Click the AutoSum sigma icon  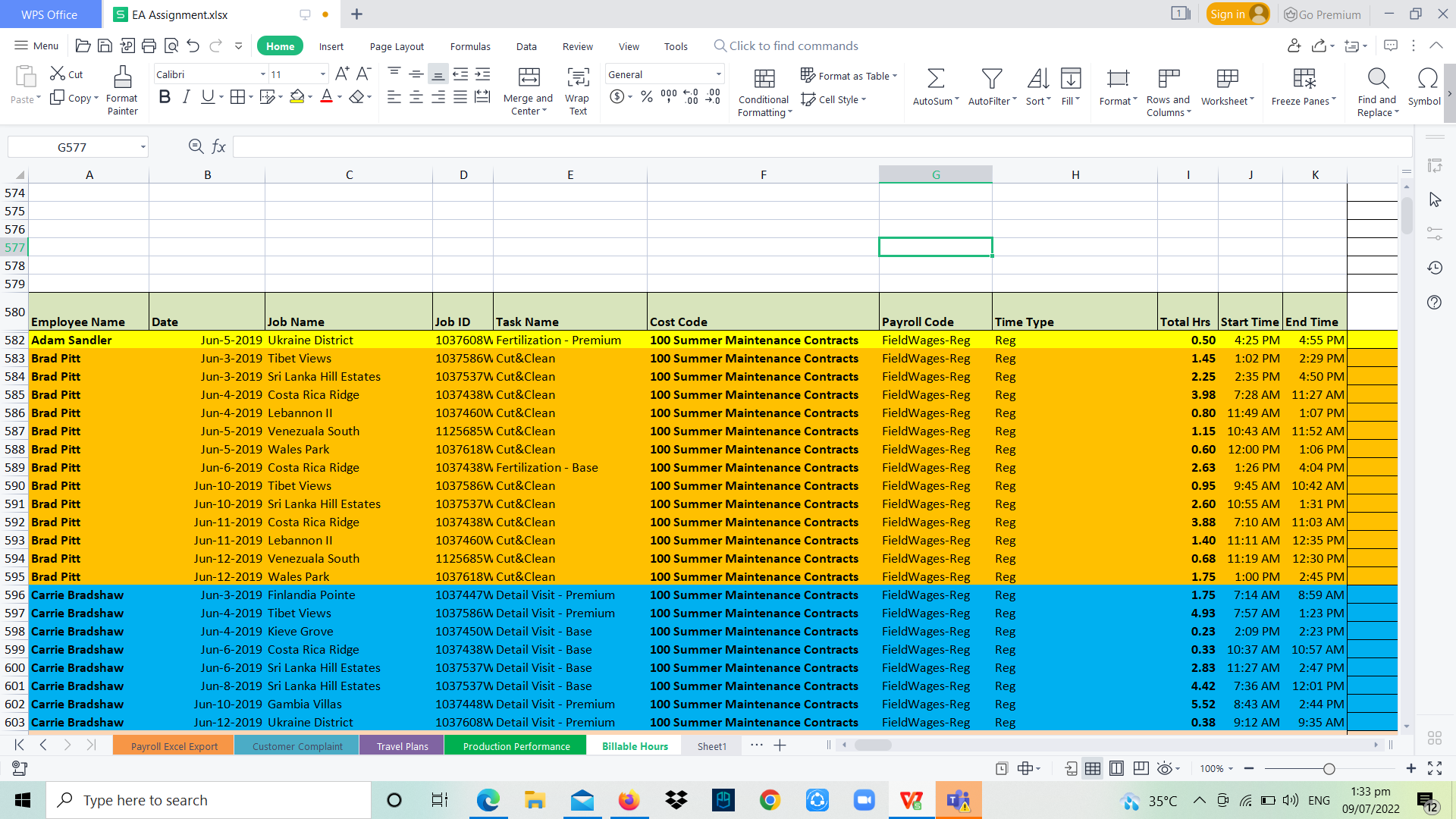point(936,79)
